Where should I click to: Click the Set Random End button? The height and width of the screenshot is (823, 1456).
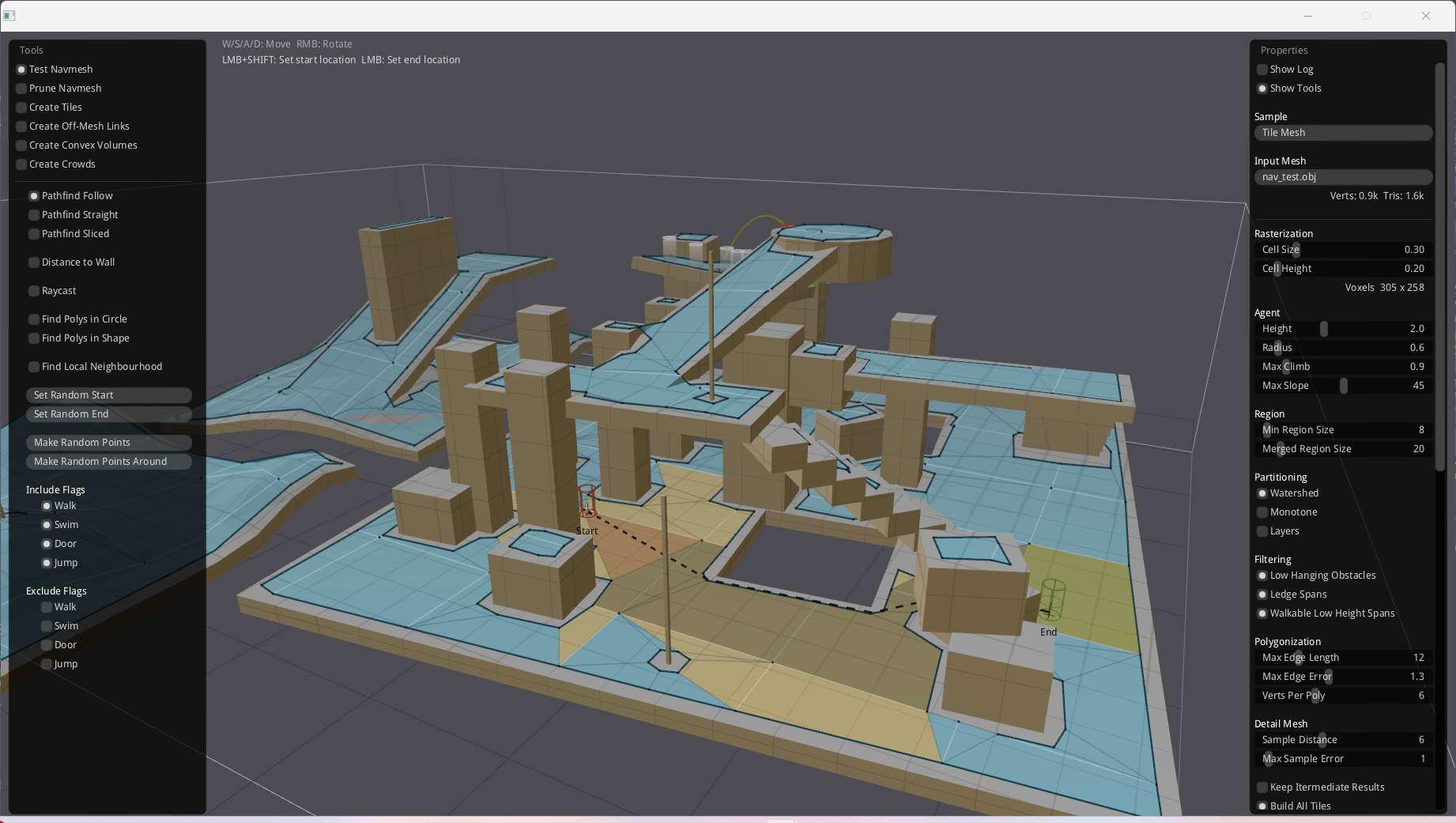109,414
